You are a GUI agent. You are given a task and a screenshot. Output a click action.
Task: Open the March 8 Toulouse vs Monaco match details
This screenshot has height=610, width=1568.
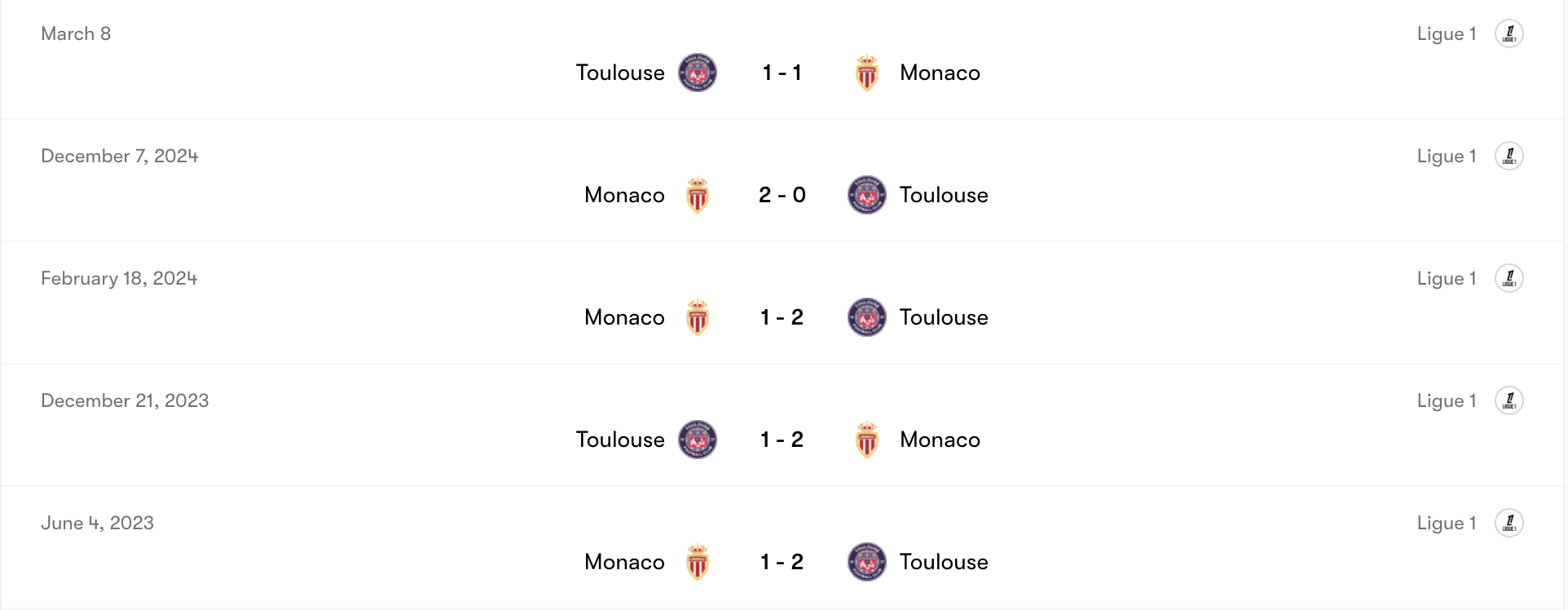click(781, 72)
